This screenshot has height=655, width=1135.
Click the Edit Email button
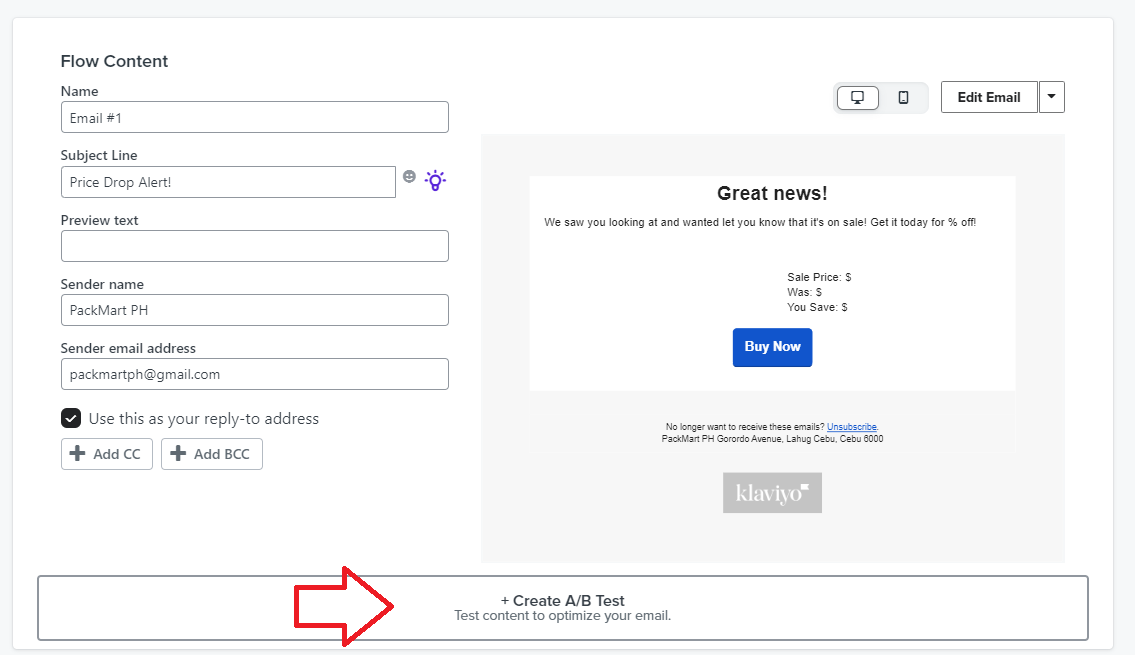(x=989, y=97)
